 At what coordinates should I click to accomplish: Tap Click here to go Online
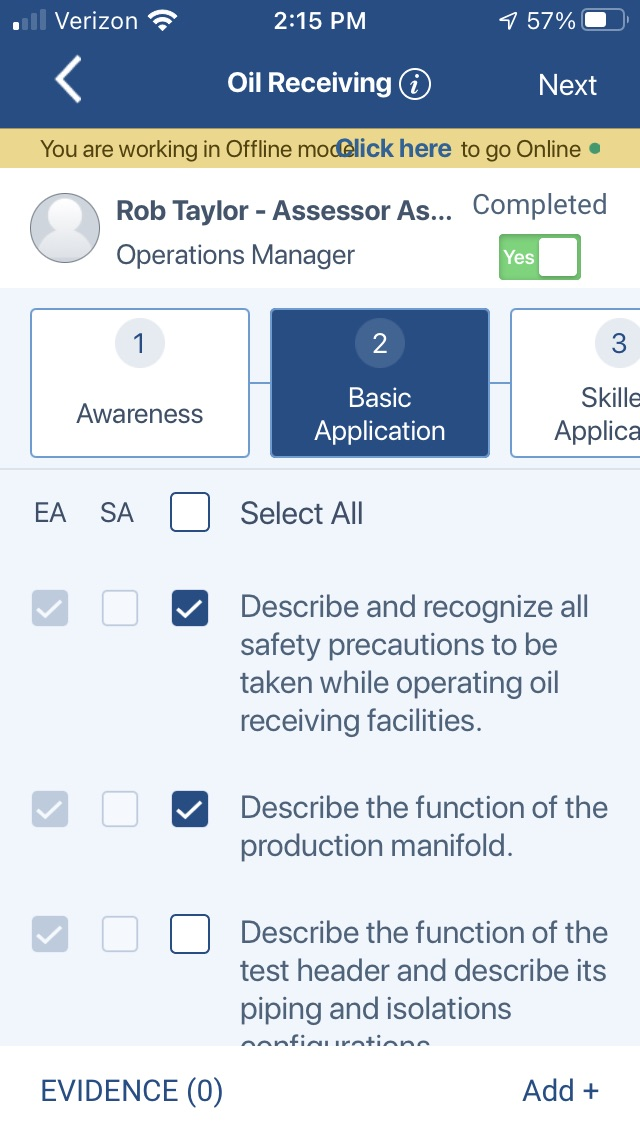[394, 149]
